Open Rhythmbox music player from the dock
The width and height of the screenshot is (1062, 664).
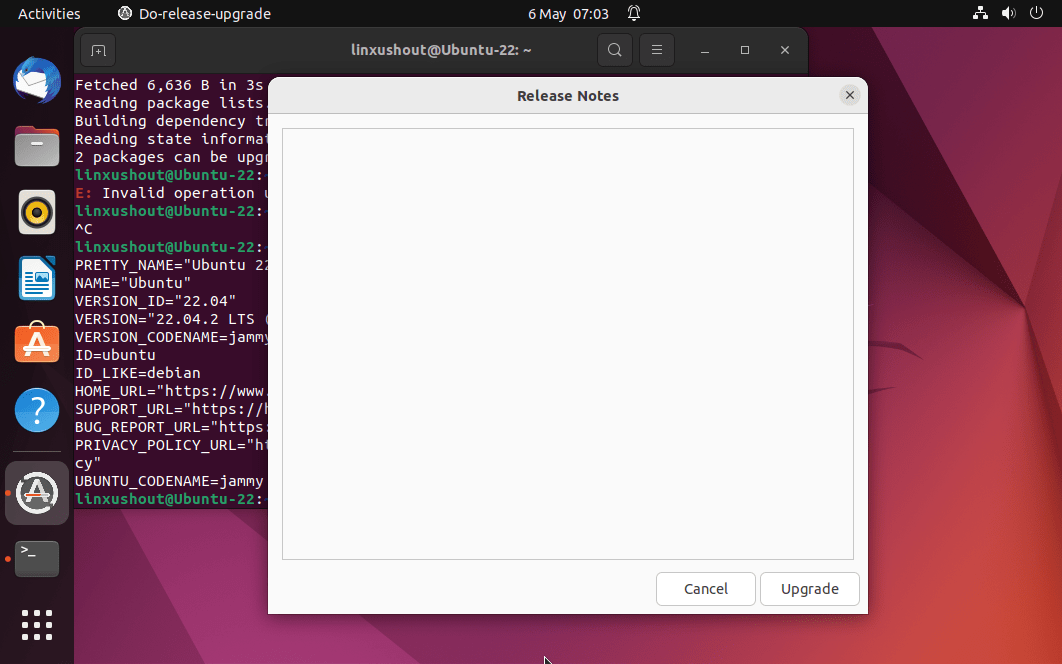(37, 212)
